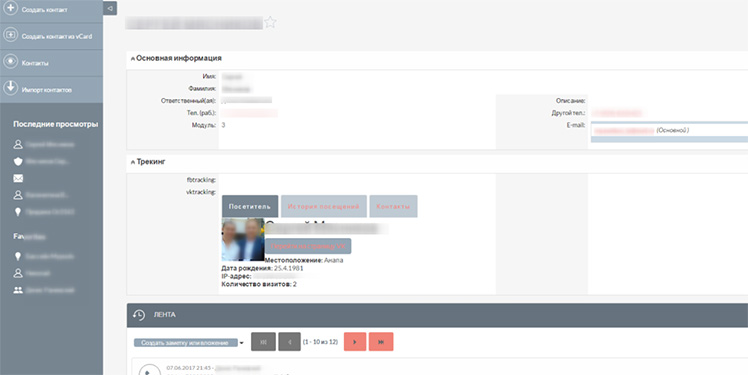Collapse the Основная информация section

133,59
